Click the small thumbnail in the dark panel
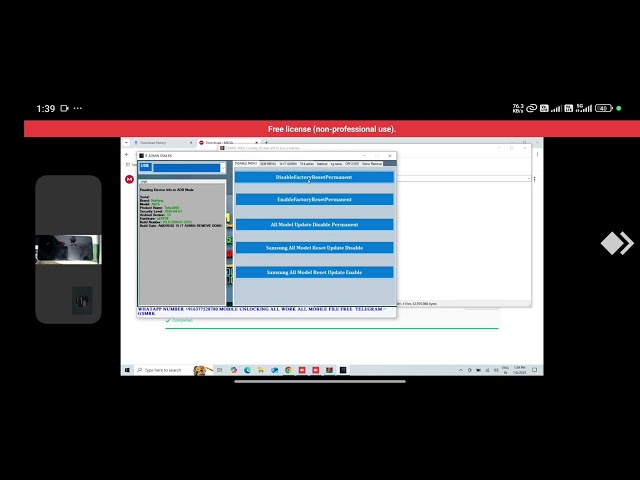640x480 pixels. coord(82,301)
